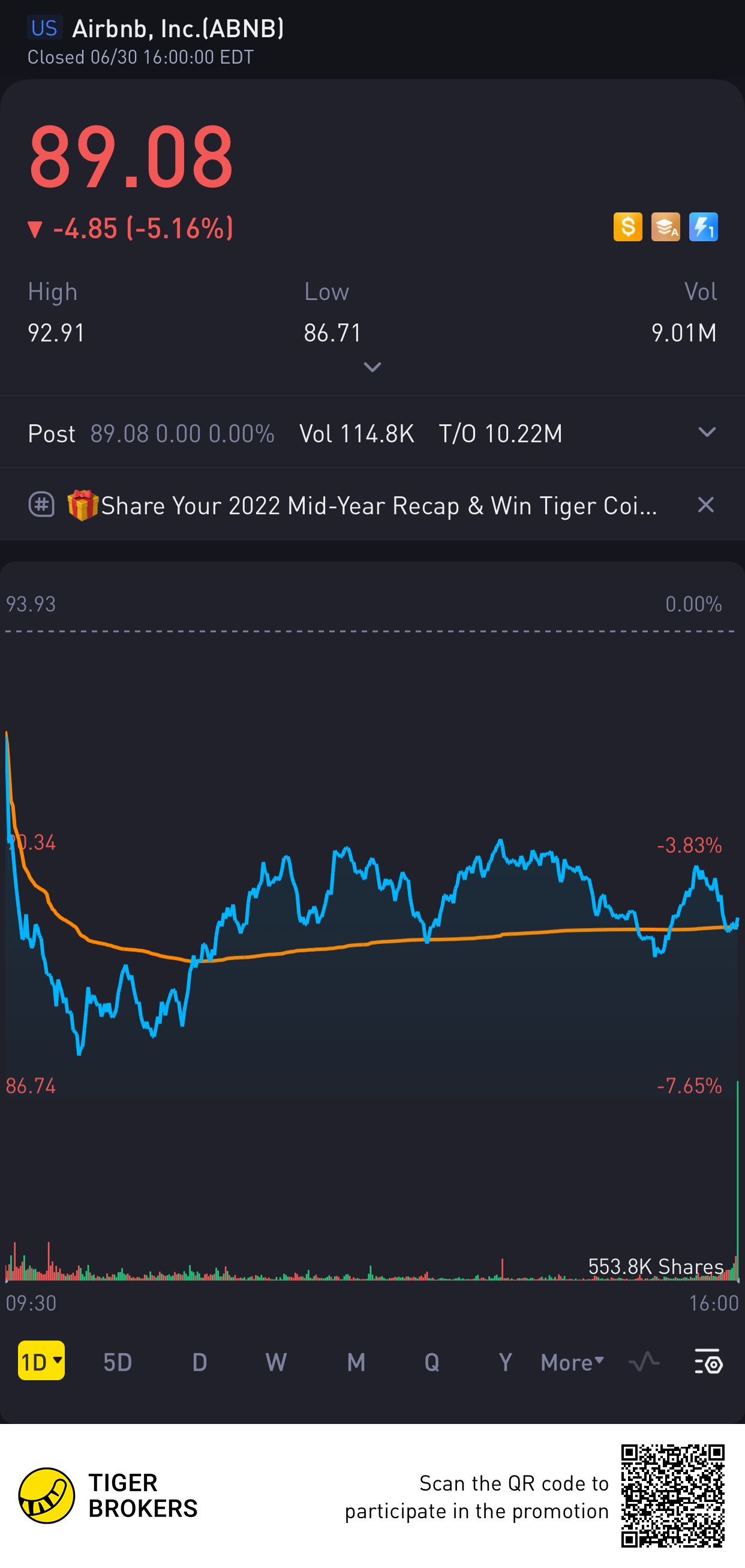Open the chart settings list icon

pyautogui.click(x=708, y=1362)
